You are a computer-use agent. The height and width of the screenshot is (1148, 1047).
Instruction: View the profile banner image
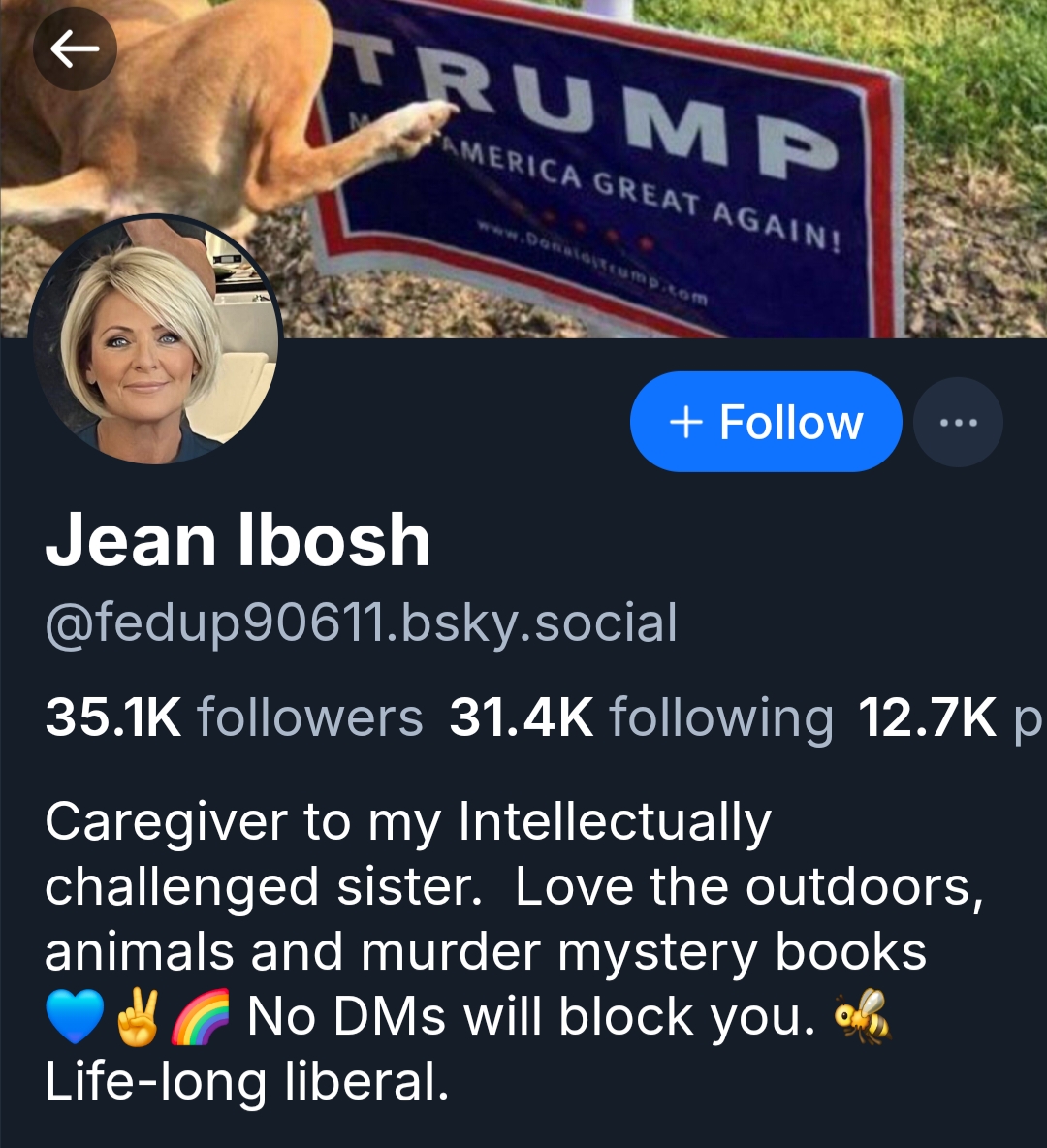523,169
